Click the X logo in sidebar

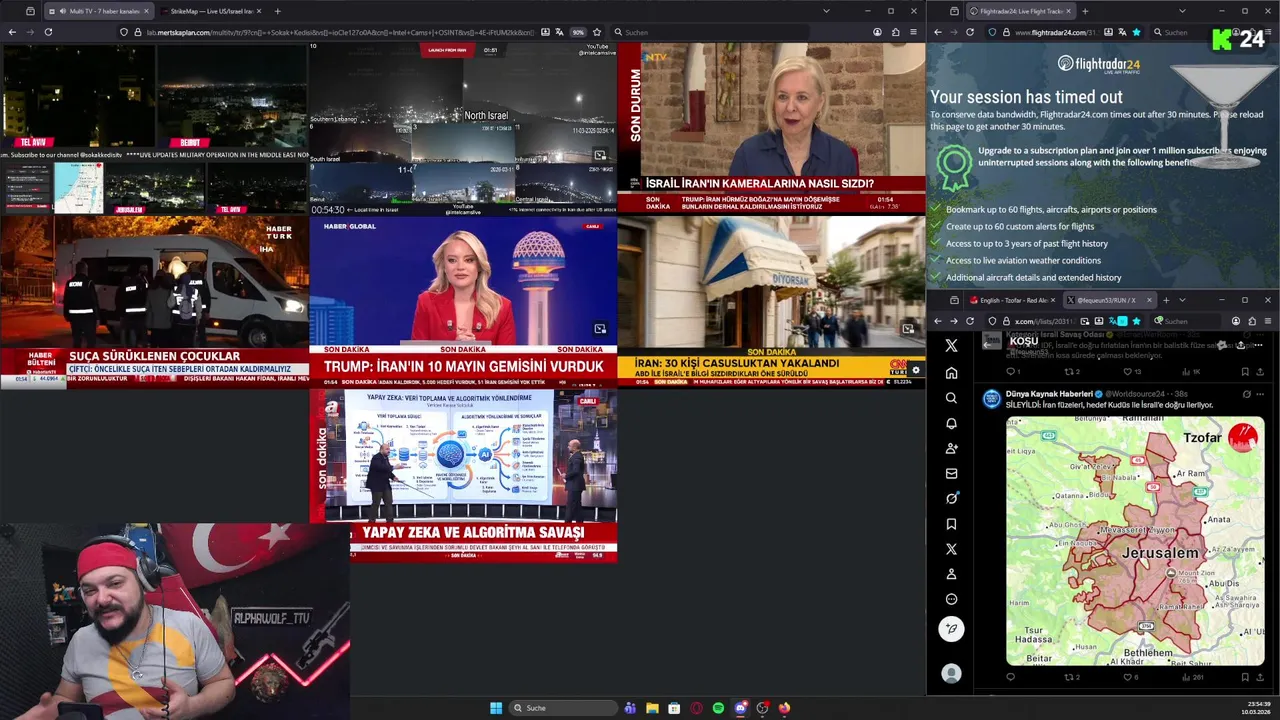pos(951,345)
